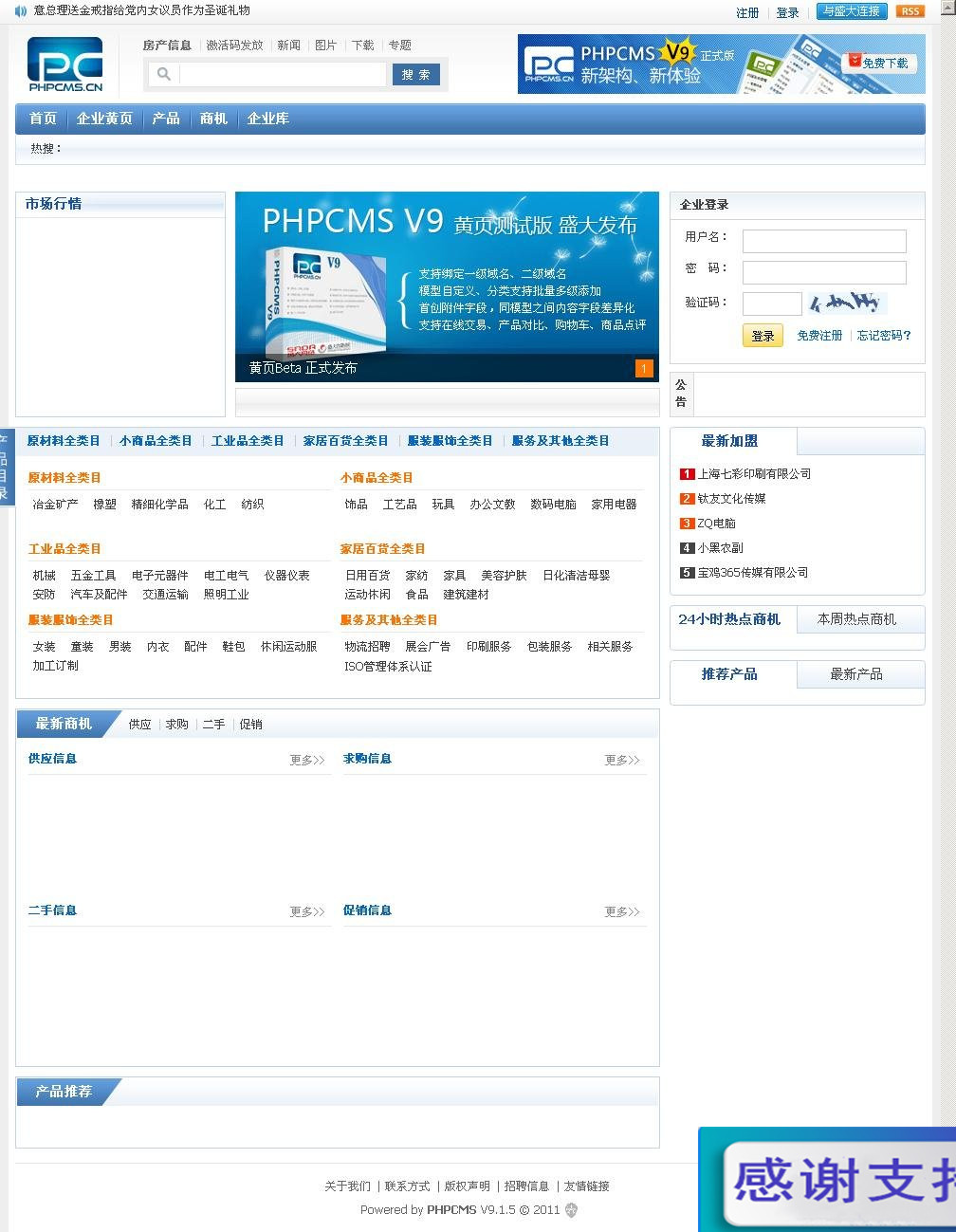Open 企业库 in the navigation bar
The height and width of the screenshot is (1232, 956).
click(x=267, y=119)
